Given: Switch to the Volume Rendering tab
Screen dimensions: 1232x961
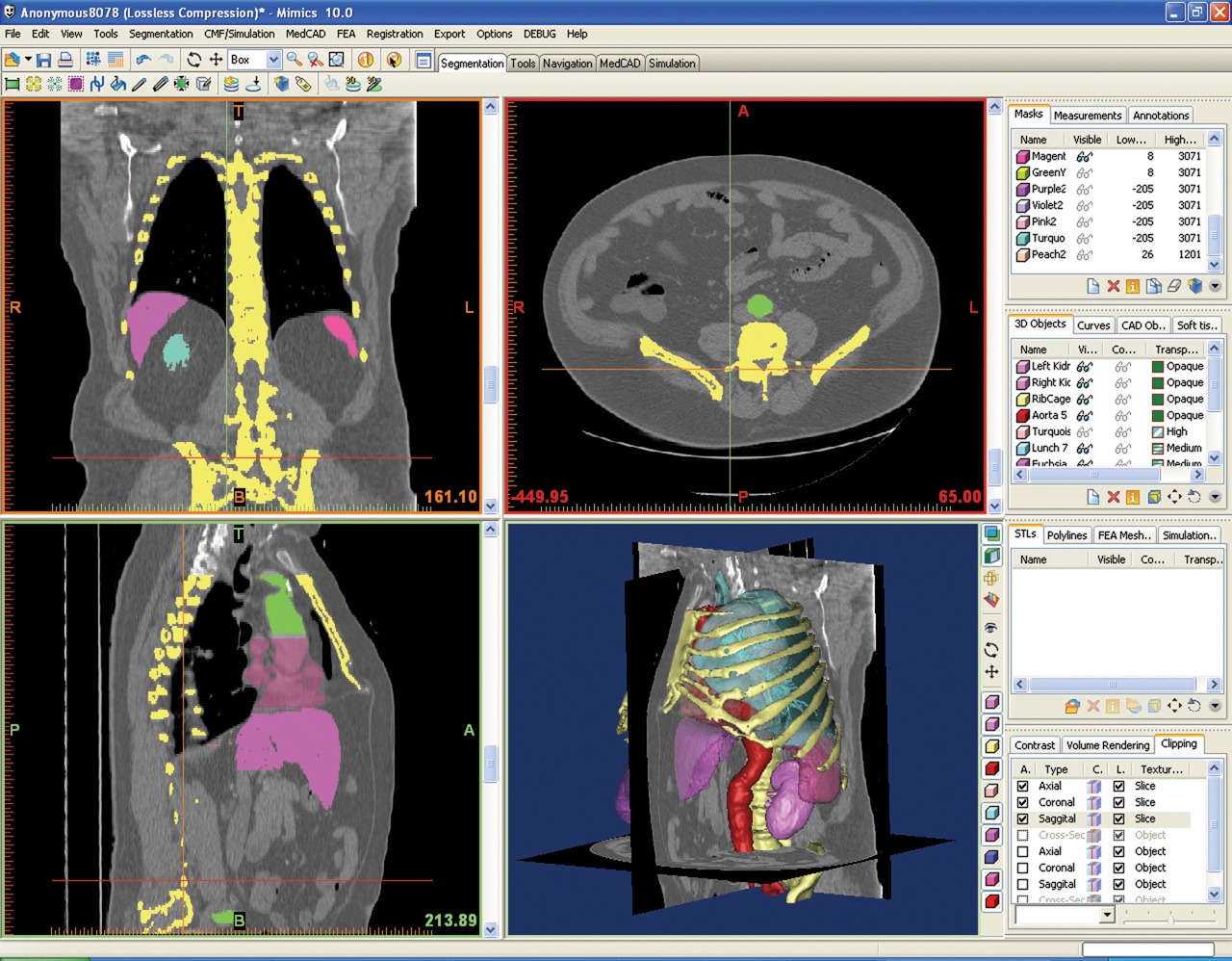Looking at the screenshot, I should pos(1107,745).
